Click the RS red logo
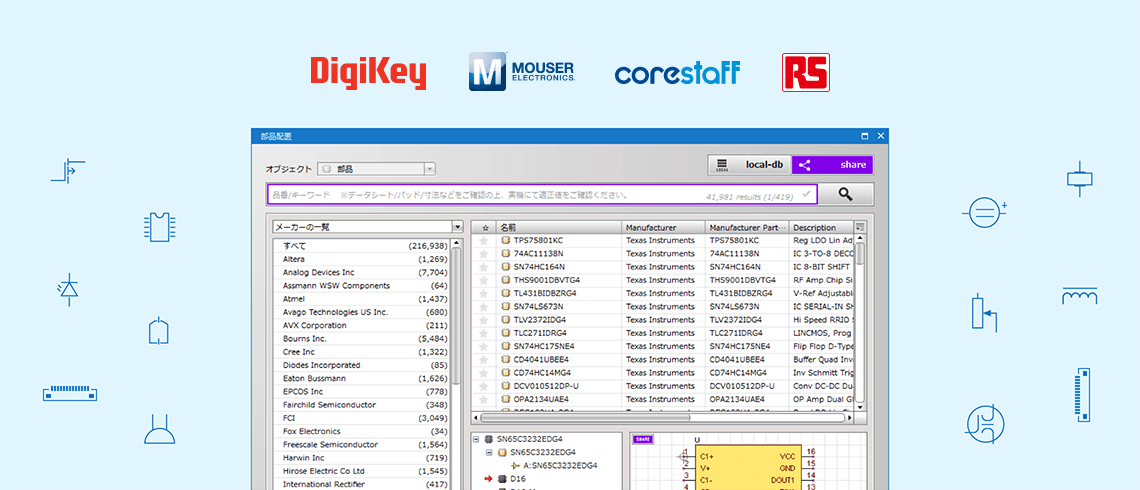 [806, 73]
